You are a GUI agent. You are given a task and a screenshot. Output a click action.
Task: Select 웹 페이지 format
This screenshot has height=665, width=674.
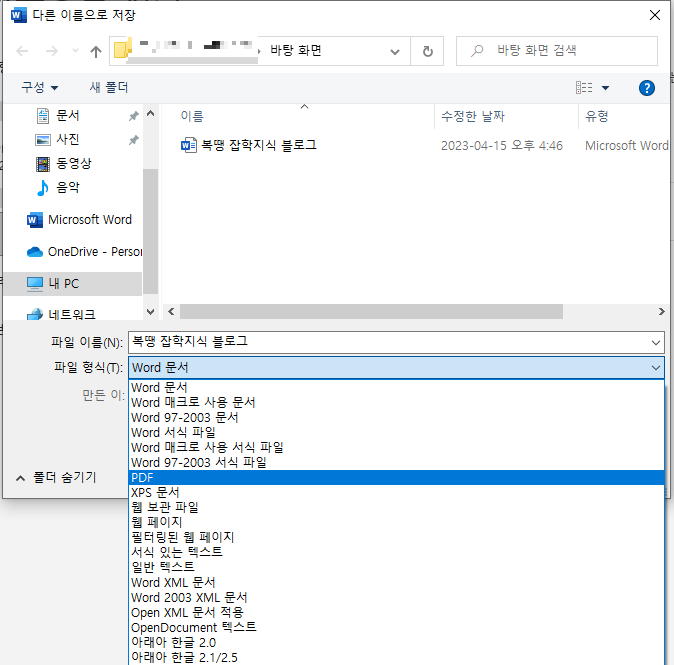(396, 522)
